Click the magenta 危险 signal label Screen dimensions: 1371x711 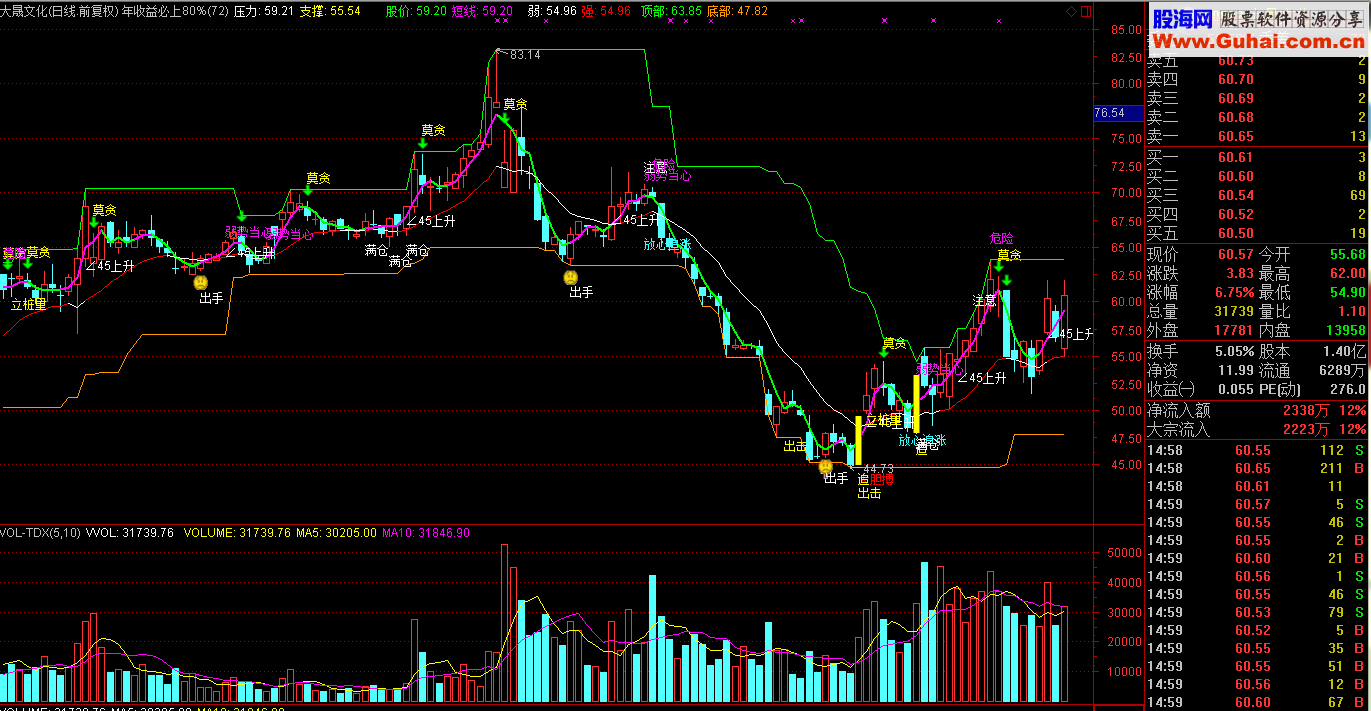tap(1001, 238)
